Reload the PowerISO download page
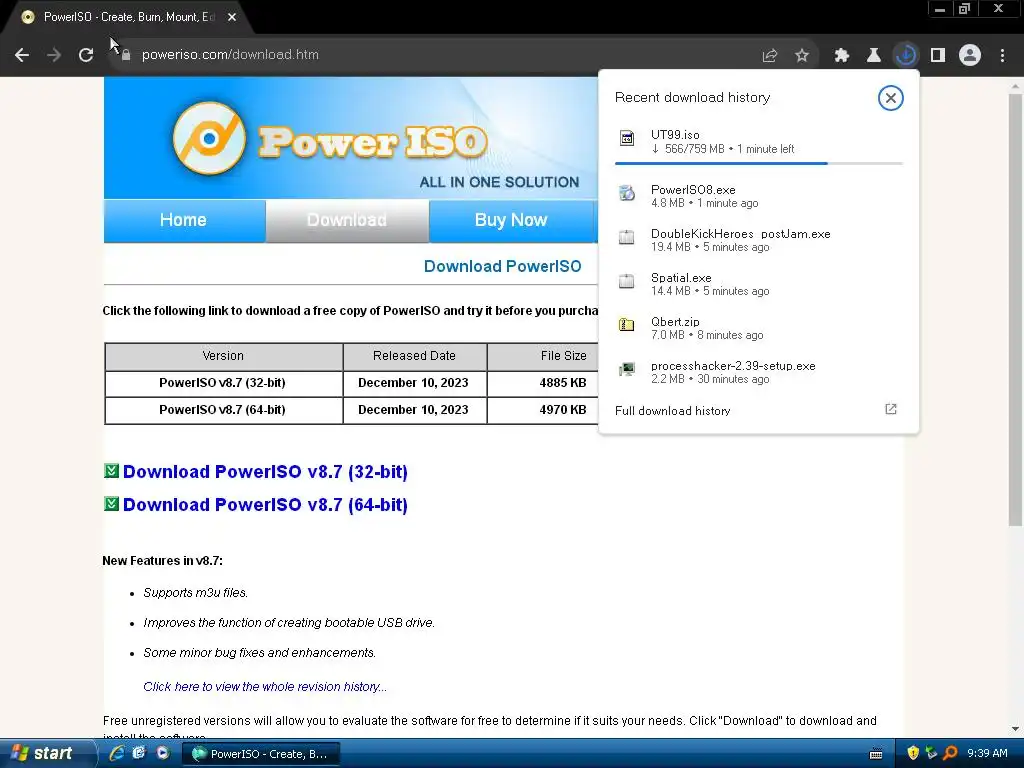This screenshot has width=1024, height=768. pos(86,55)
